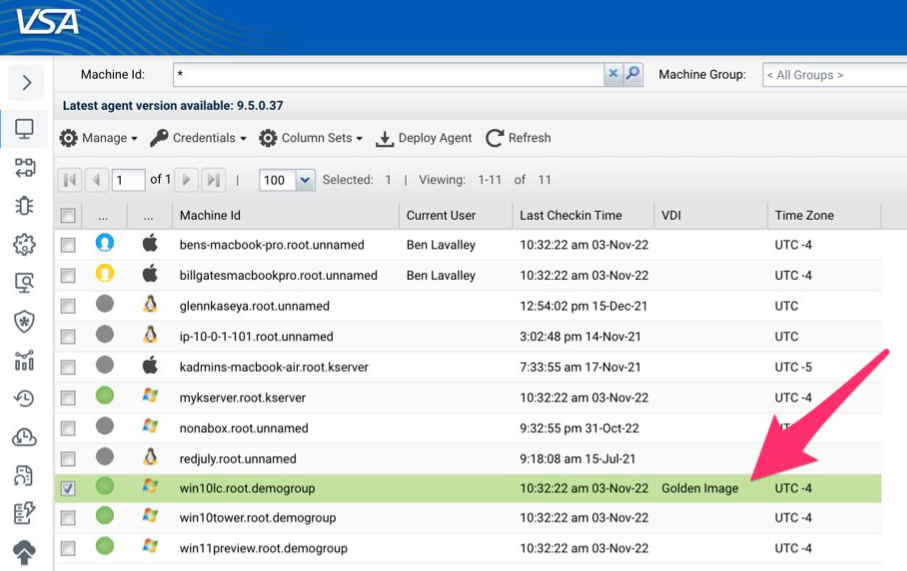907x571 pixels.
Task: Open the shield security sidebar icon
Action: (x=24, y=321)
